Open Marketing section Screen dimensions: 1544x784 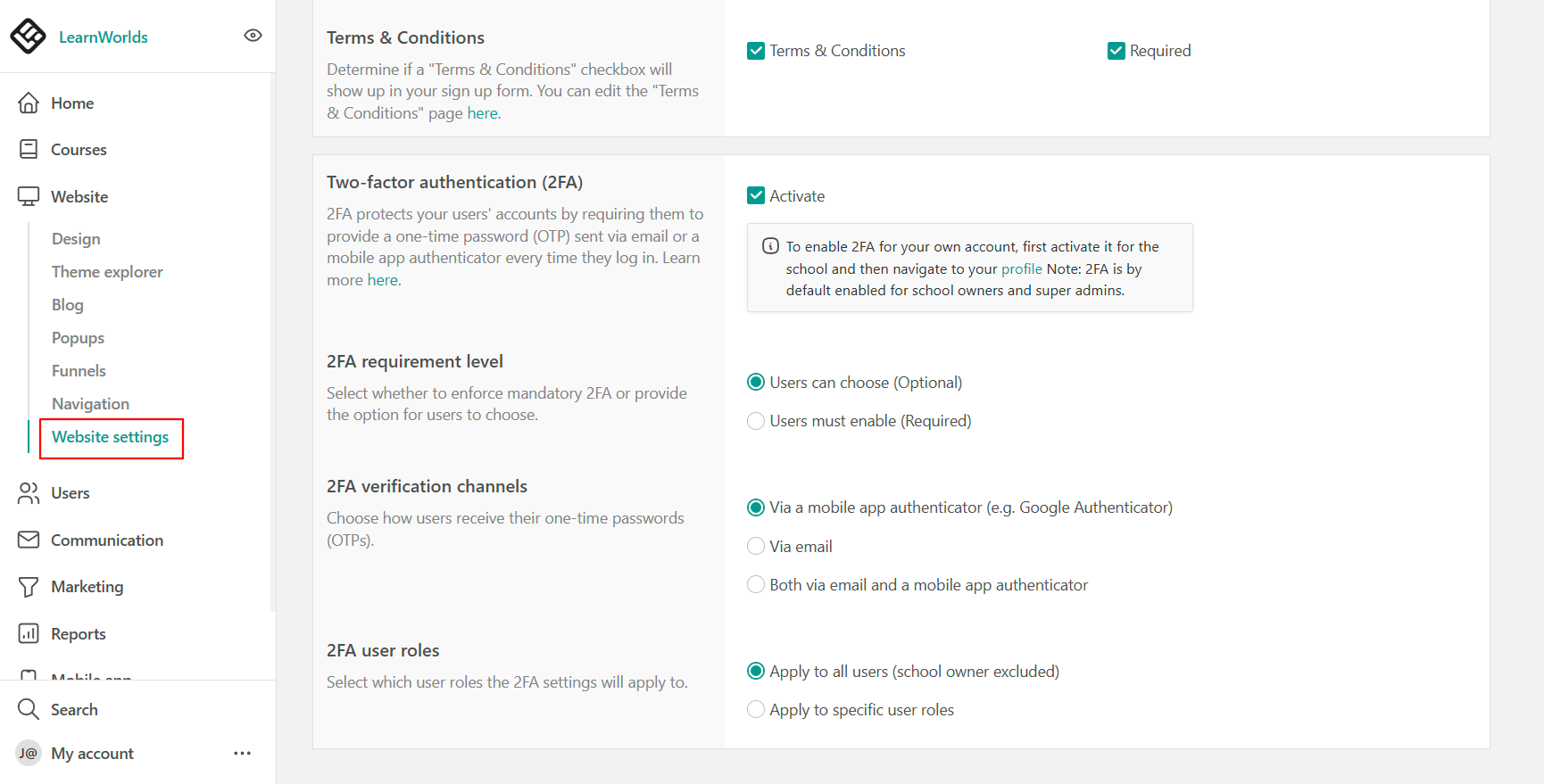pyautogui.click(x=87, y=587)
